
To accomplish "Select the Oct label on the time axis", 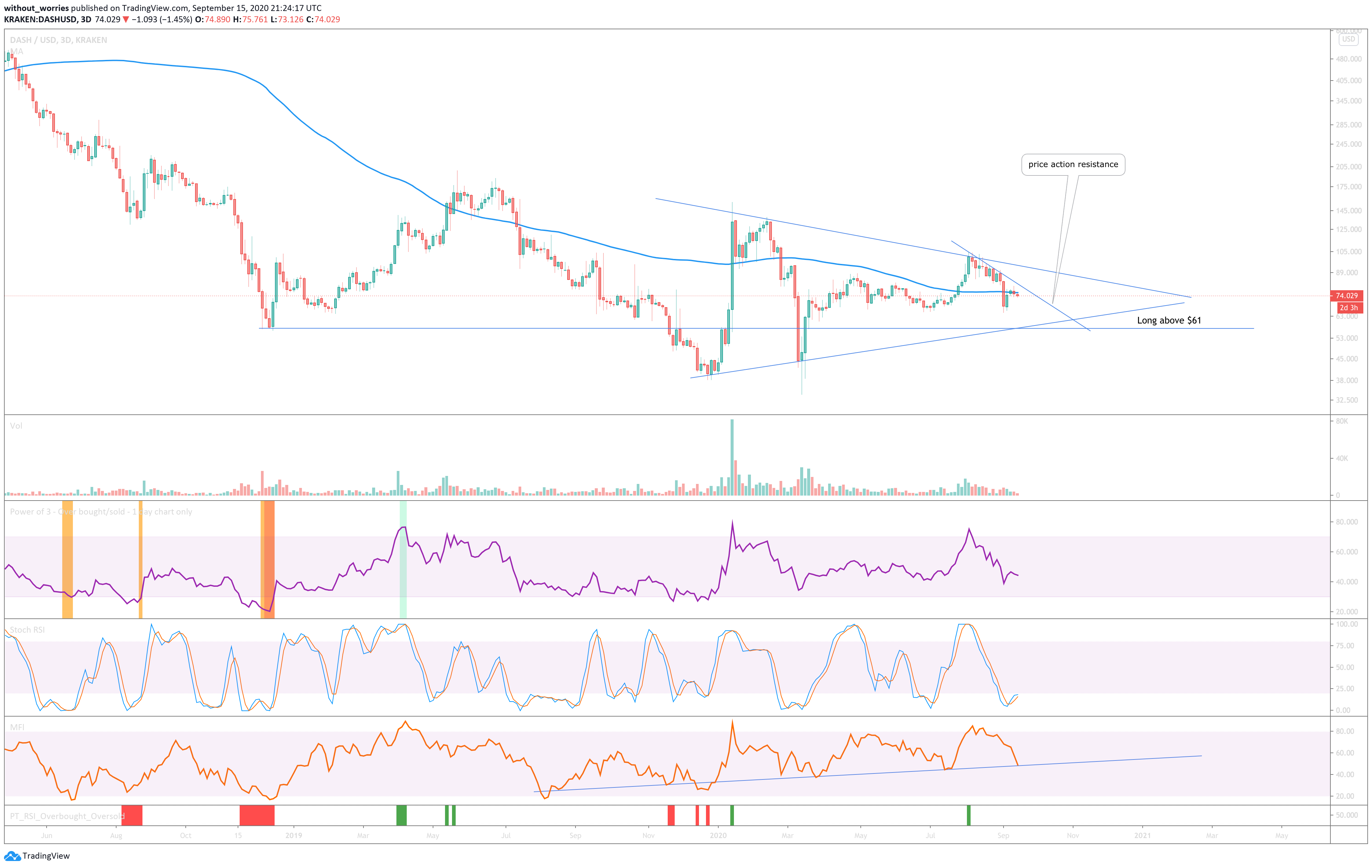I will pyautogui.click(x=185, y=835).
